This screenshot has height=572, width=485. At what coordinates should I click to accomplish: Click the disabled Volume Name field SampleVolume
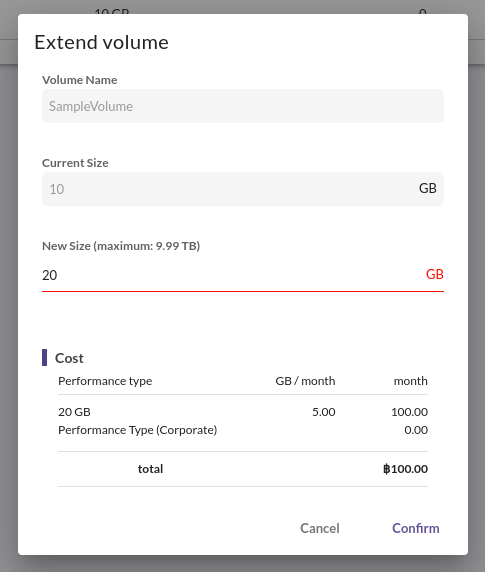click(243, 106)
